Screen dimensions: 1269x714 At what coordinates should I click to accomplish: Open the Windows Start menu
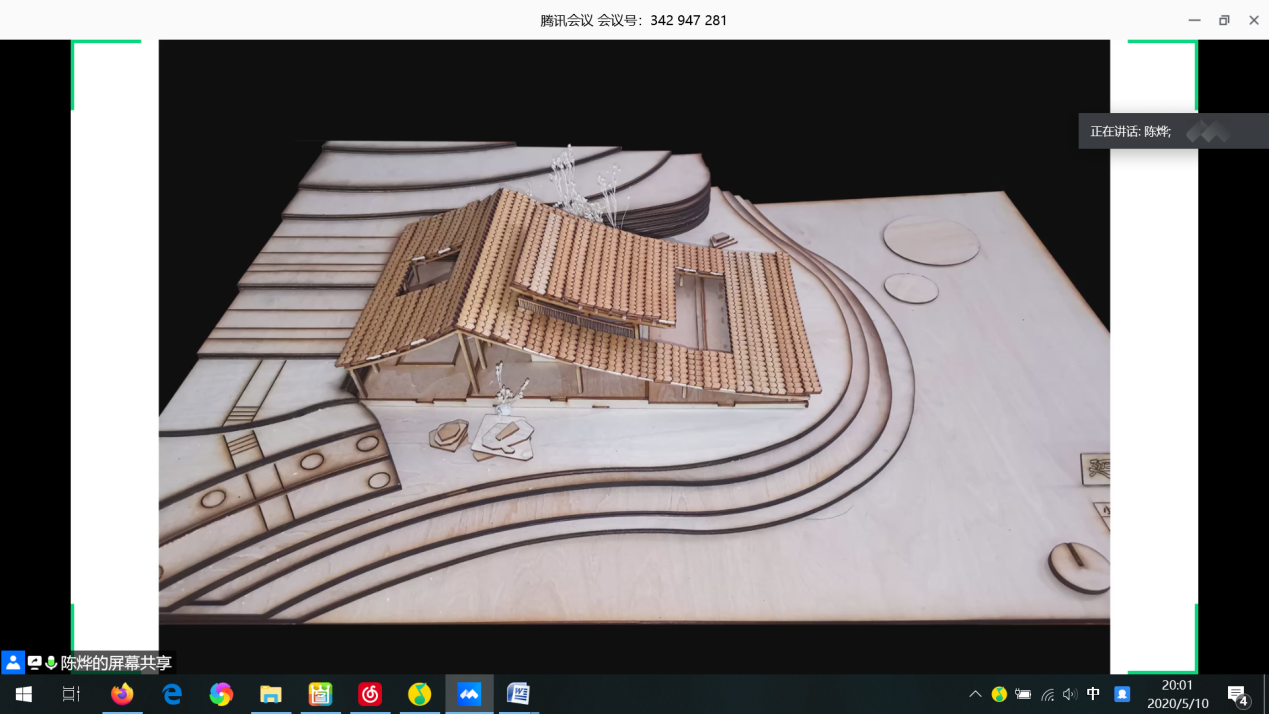(24, 694)
